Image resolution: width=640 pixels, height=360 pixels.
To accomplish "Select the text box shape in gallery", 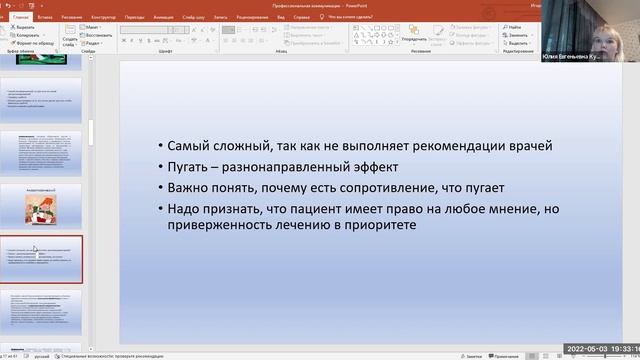I will coord(356,28).
